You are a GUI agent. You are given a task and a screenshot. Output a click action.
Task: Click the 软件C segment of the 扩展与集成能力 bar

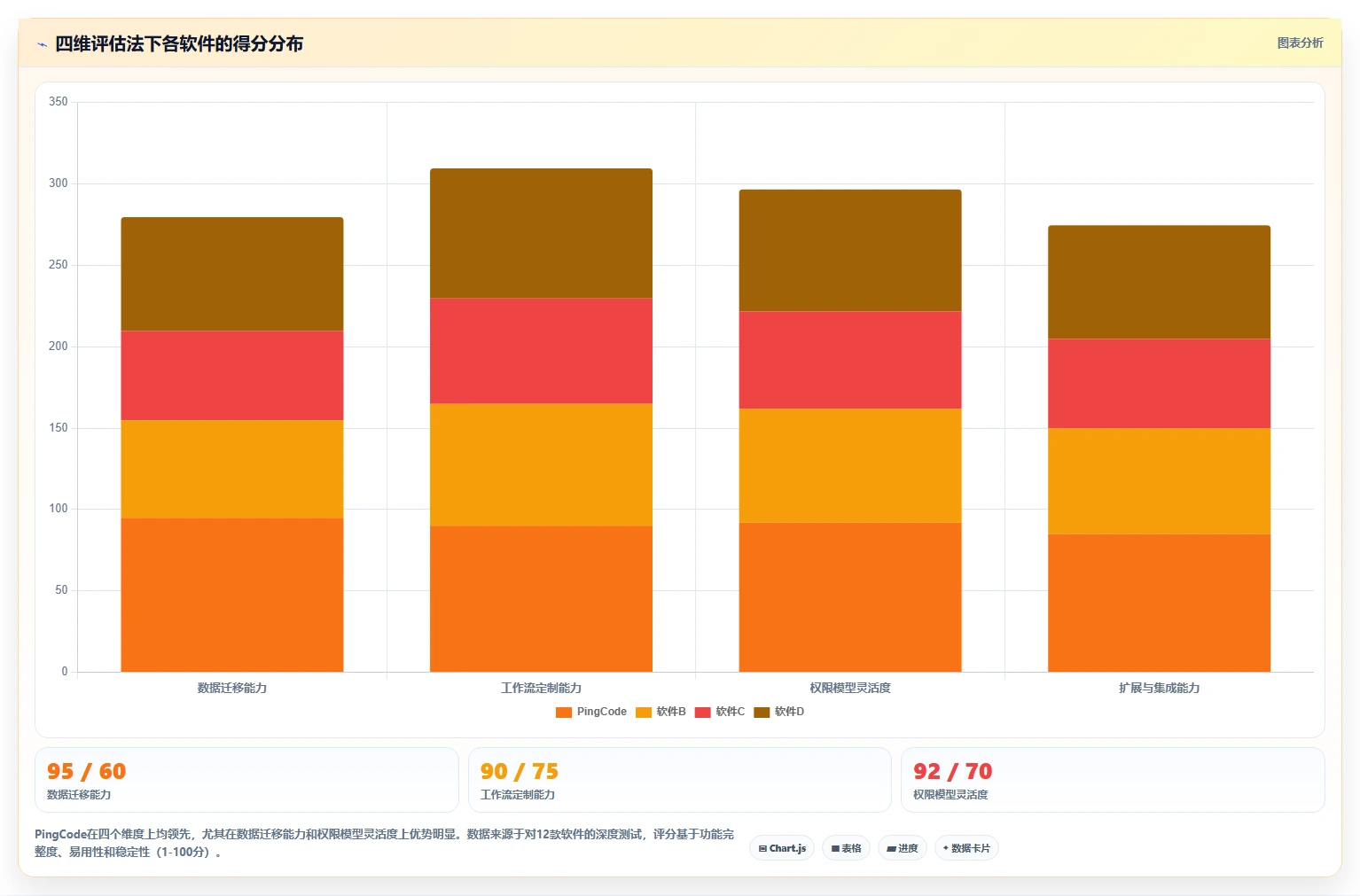(x=1159, y=383)
